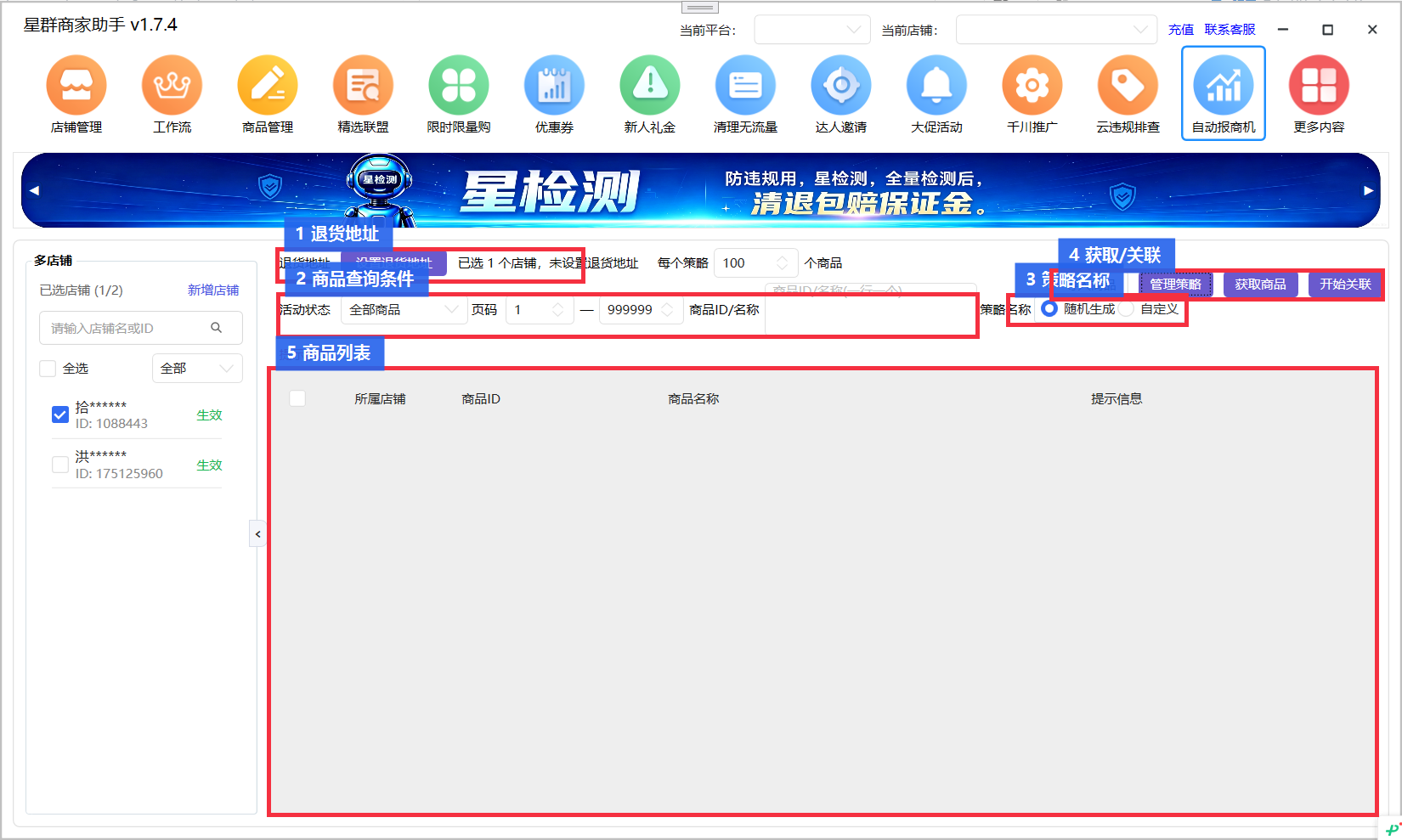Click the 每个策略 100 products field
Viewport: 1402px width, 840px height.
pyautogui.click(x=756, y=263)
